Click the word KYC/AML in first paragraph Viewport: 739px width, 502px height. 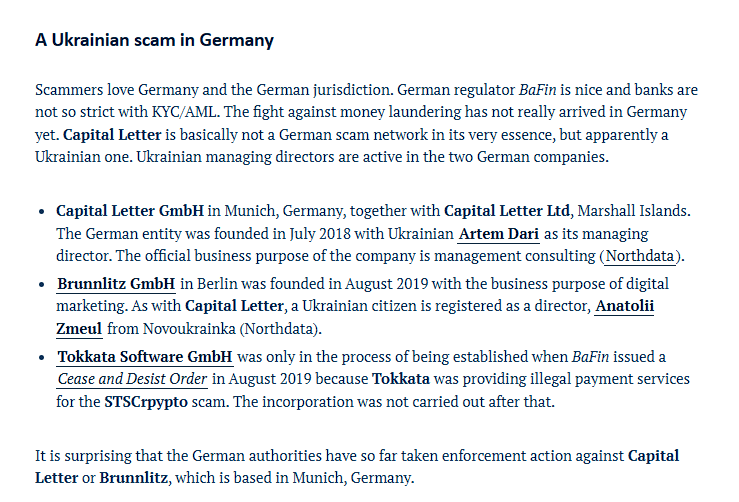tap(185, 112)
